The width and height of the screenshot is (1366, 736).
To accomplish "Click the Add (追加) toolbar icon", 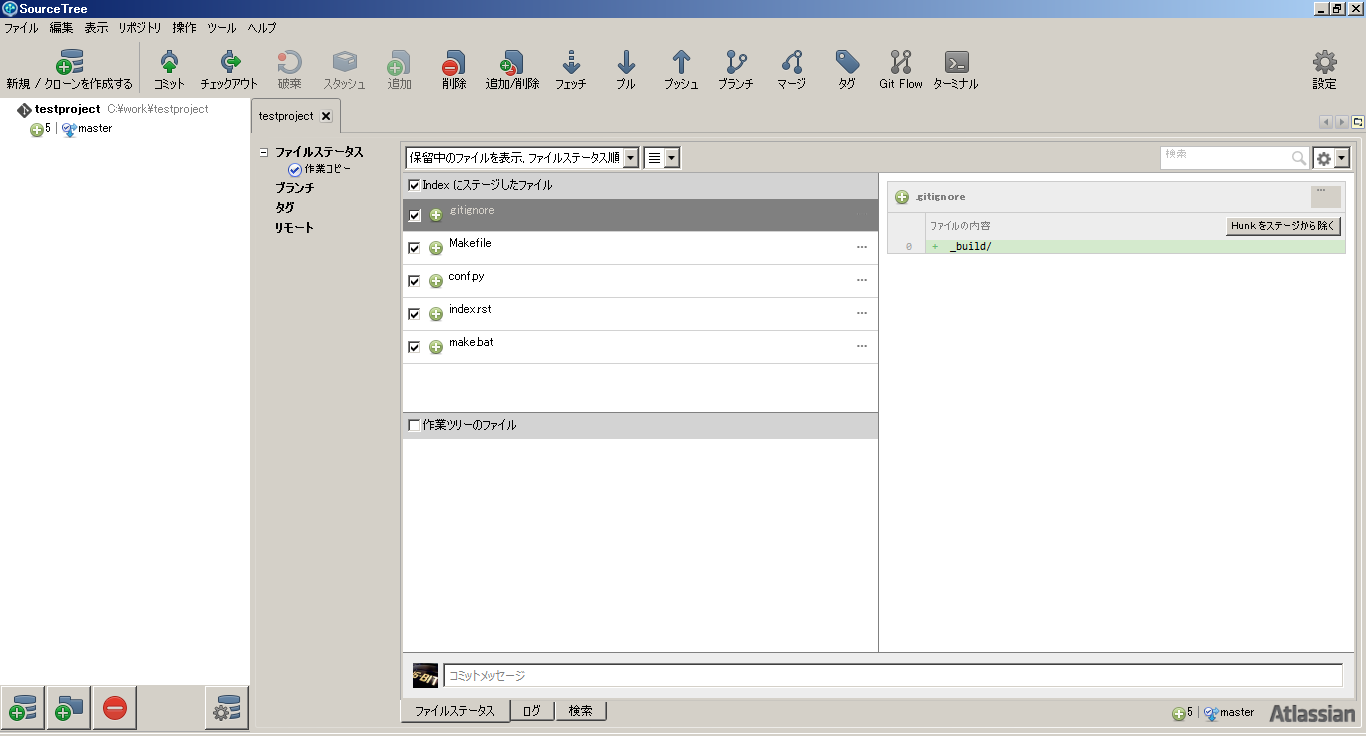I will pos(399,63).
